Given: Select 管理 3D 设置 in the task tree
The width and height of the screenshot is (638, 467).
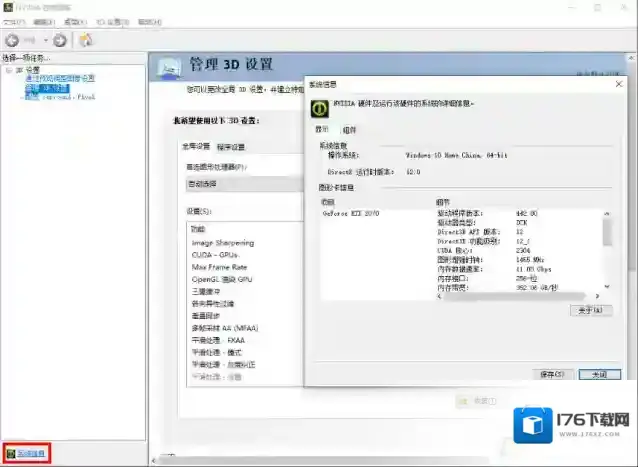Looking at the screenshot, I should tap(47, 88).
